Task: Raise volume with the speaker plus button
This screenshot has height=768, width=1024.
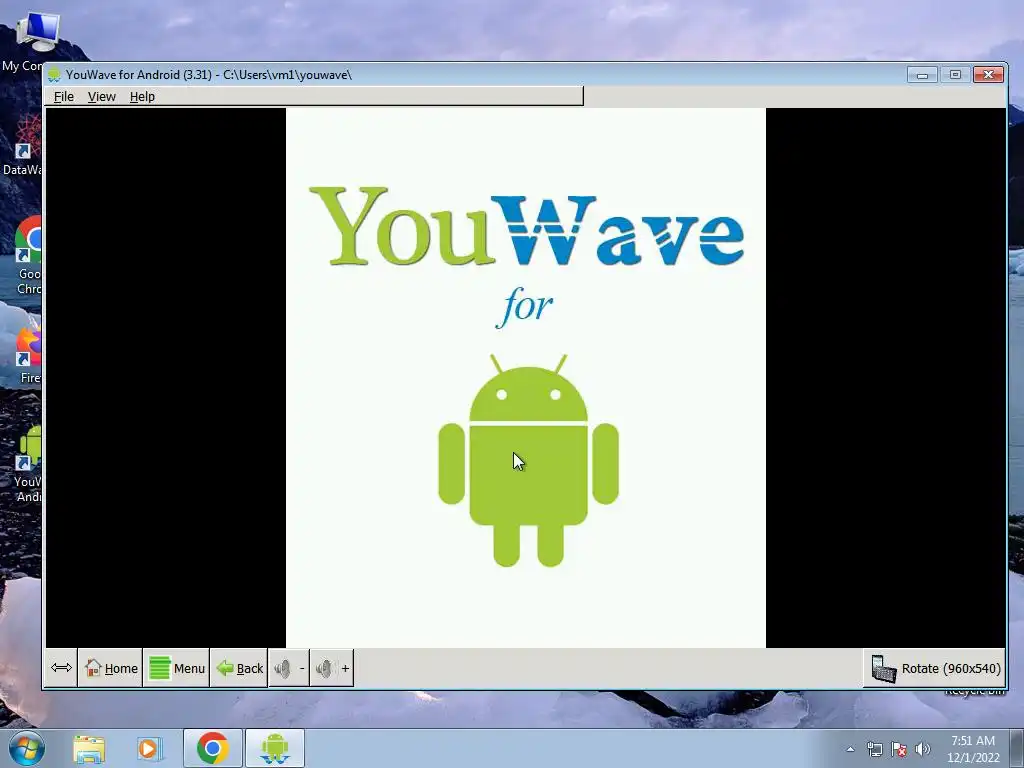Action: pyautogui.click(x=332, y=668)
